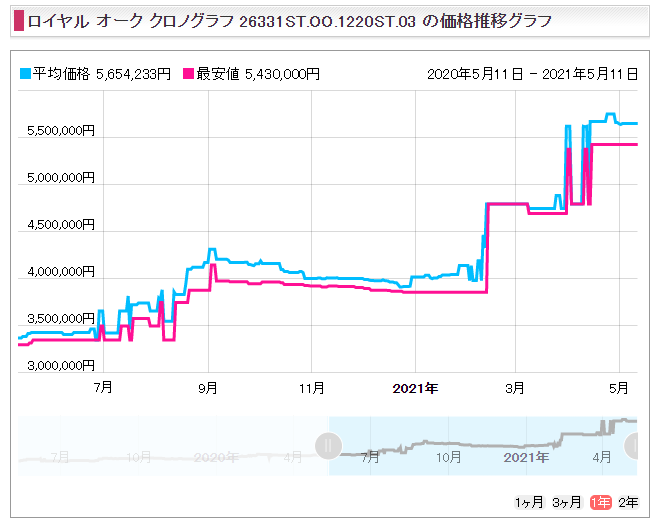The image size is (654, 523).
Task: Click the 最安値 5,430,000円 legend text
Action: tap(258, 74)
